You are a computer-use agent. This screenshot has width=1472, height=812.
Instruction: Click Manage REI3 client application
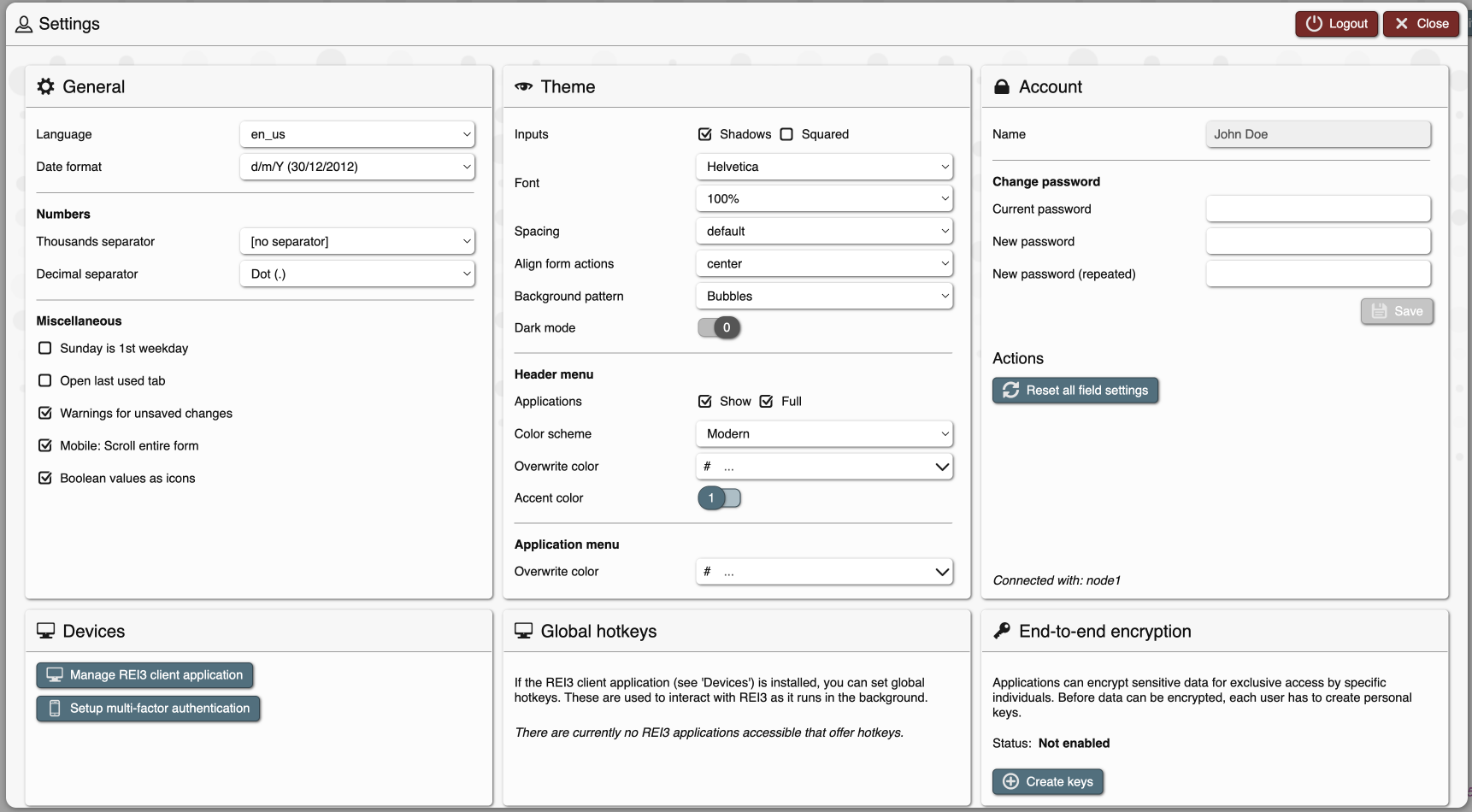[144, 675]
